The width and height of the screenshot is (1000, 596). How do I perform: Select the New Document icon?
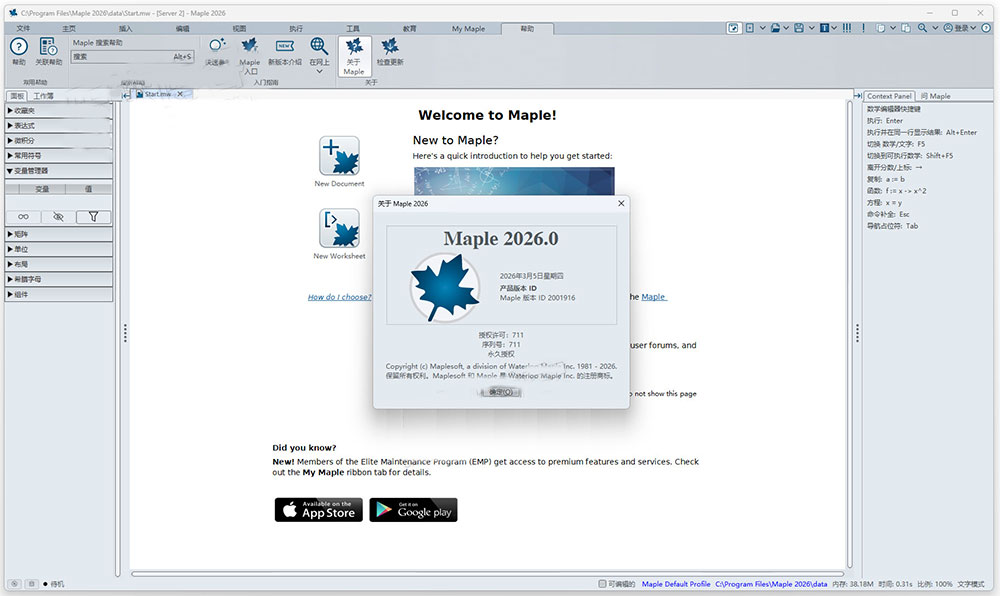pos(339,156)
